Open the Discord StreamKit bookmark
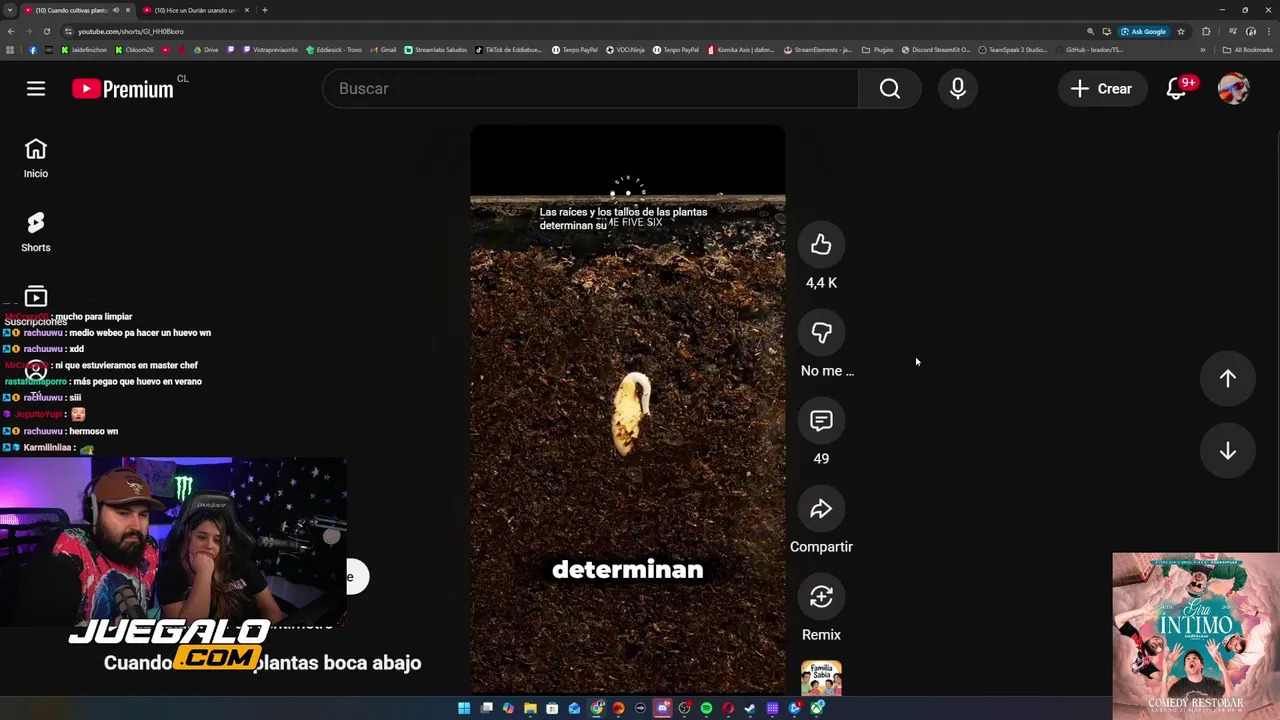 pyautogui.click(x=936, y=50)
